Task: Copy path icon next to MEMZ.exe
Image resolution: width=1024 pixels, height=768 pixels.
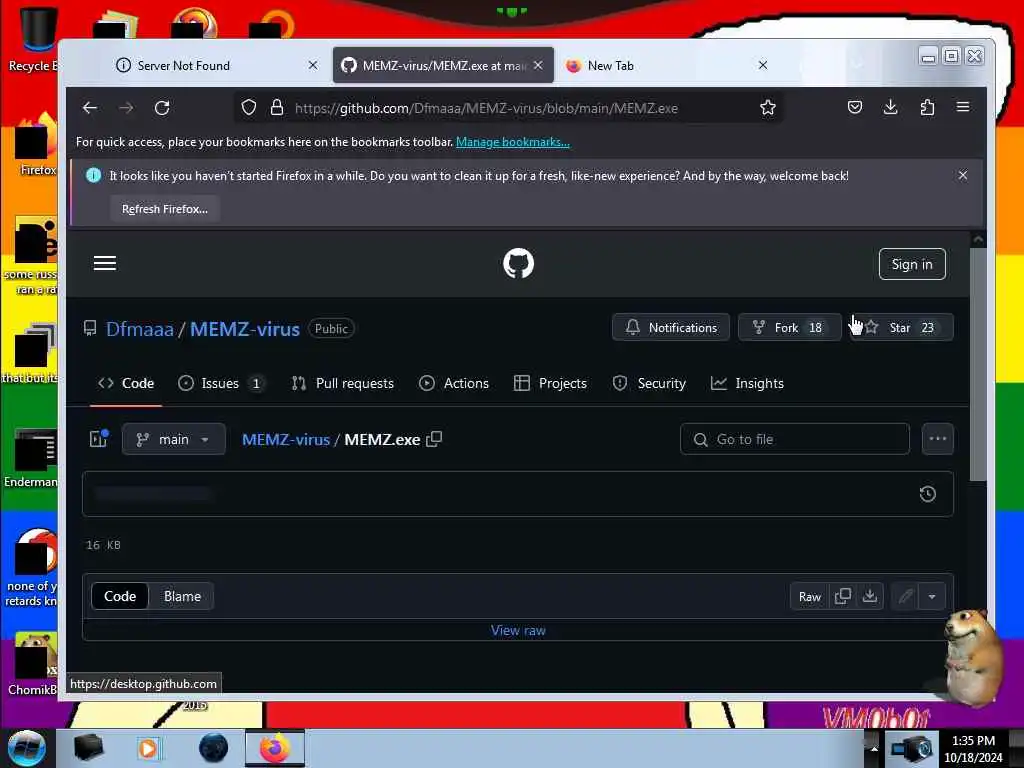Action: point(434,440)
